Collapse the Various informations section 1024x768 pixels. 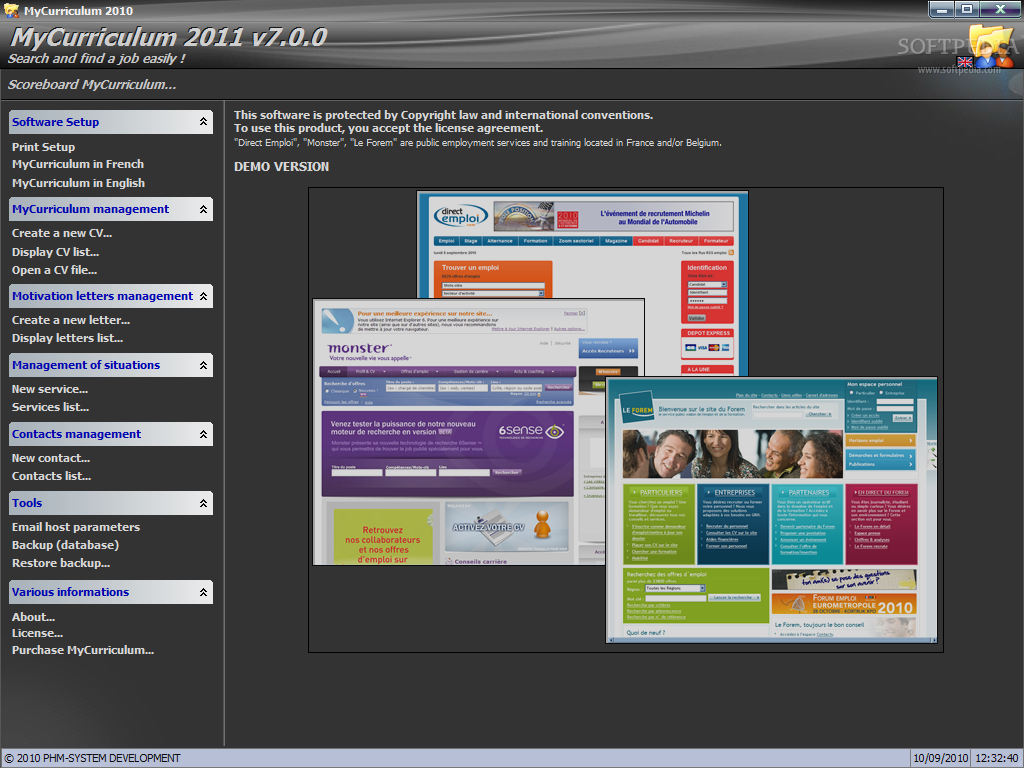click(x=203, y=592)
